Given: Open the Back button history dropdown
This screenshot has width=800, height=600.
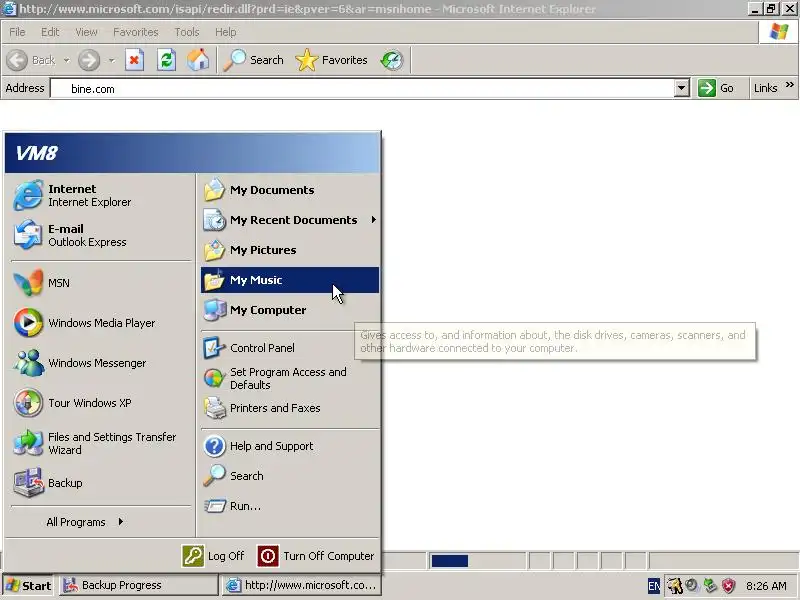Looking at the screenshot, I should pyautogui.click(x=67, y=60).
